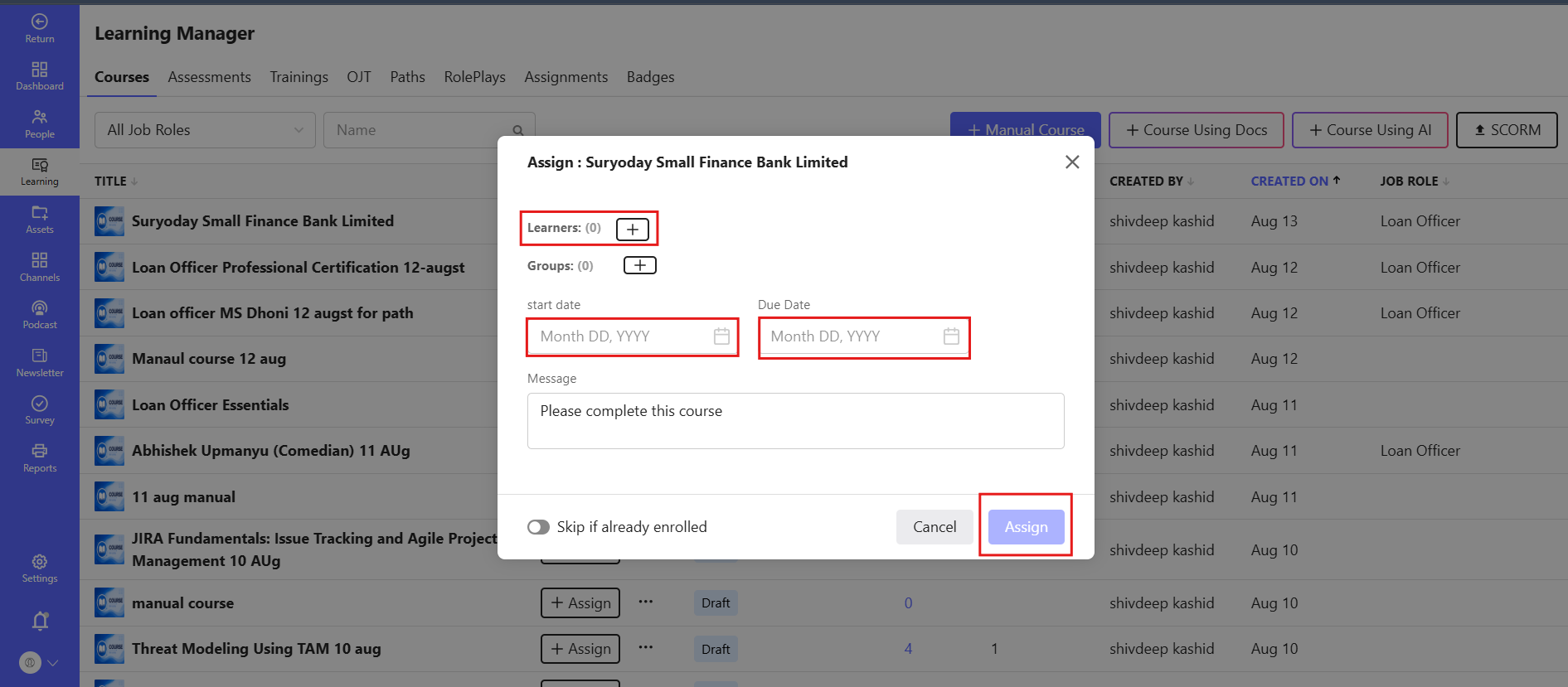
Task: Close the Assign dialog
Action: tap(1072, 162)
